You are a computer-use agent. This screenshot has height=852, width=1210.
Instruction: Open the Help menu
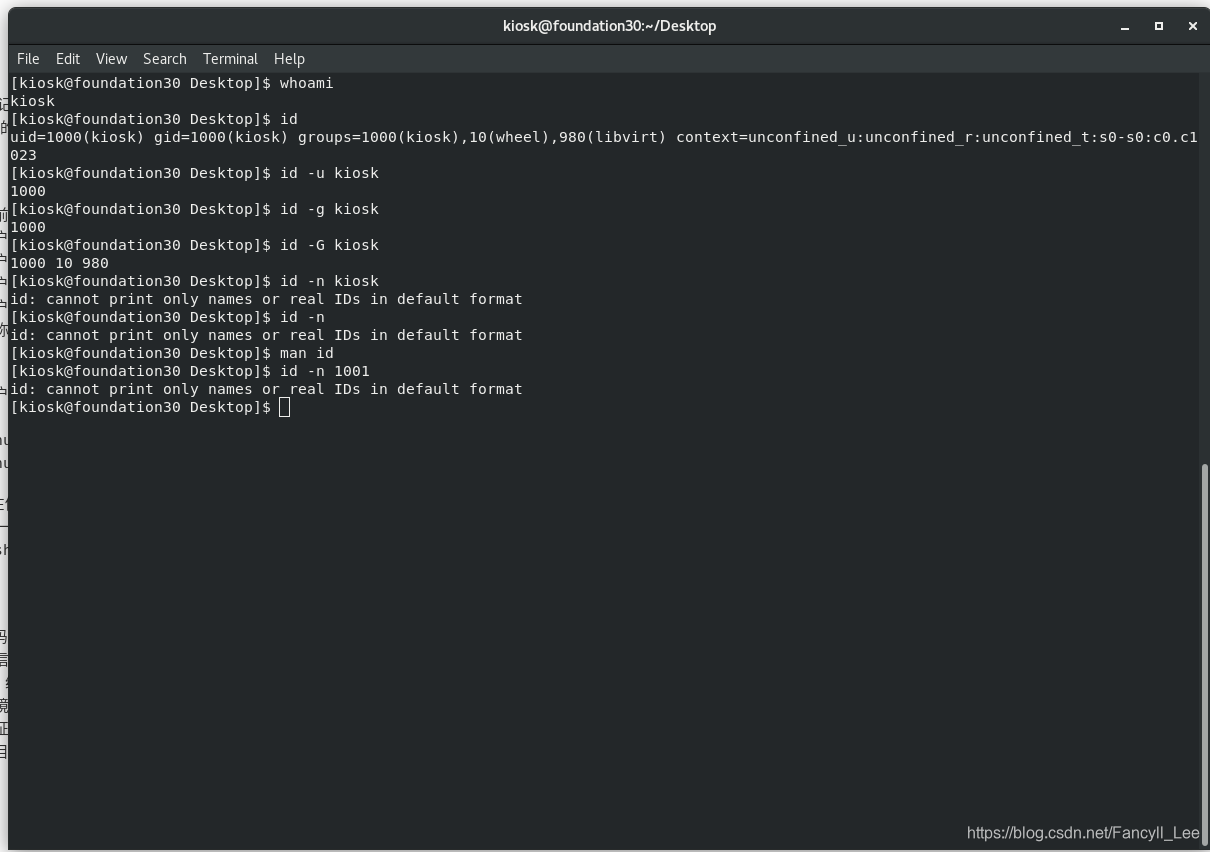(x=289, y=59)
